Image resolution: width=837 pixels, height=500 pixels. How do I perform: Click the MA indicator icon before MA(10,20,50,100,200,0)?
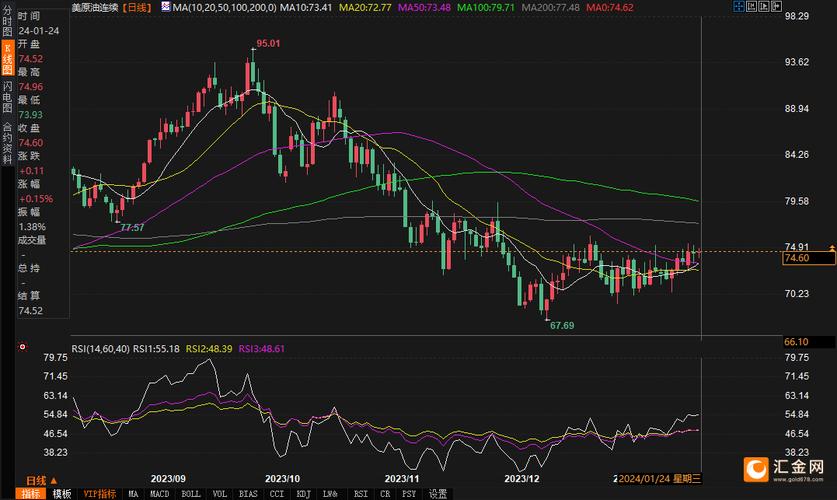click(164, 7)
